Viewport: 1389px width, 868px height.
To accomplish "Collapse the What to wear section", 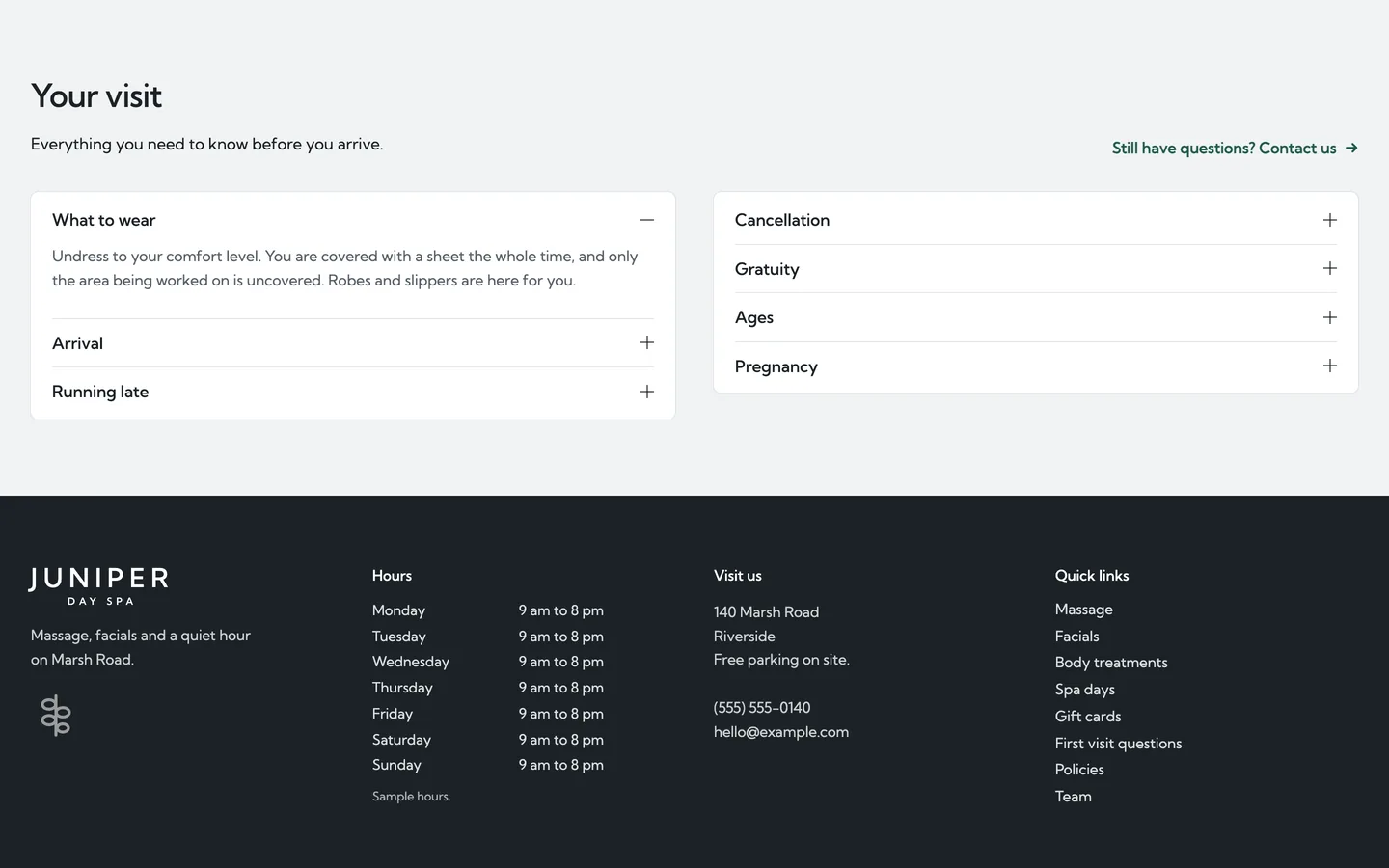I will pos(353,220).
